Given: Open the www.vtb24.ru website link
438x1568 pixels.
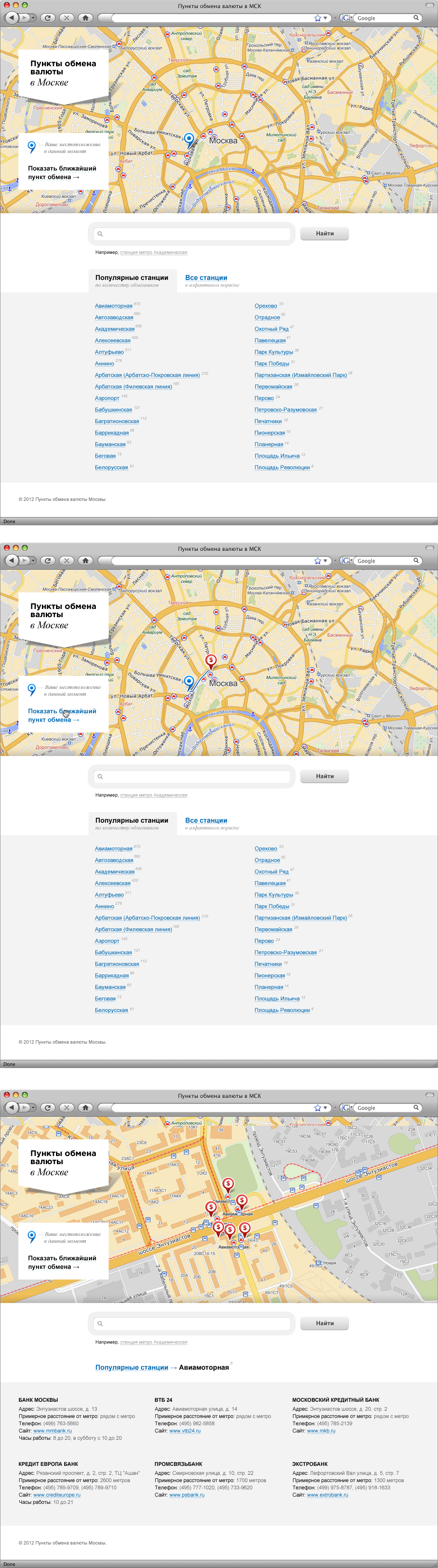Looking at the screenshot, I should click(185, 1430).
